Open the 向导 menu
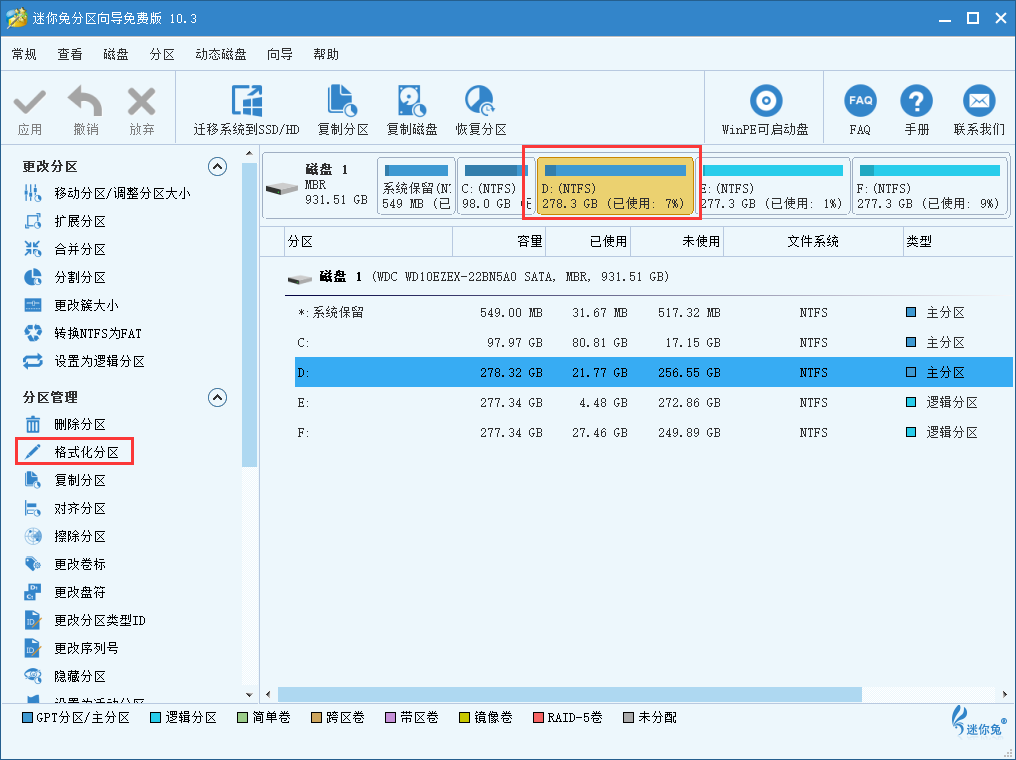The width and height of the screenshot is (1016, 760). pos(280,54)
